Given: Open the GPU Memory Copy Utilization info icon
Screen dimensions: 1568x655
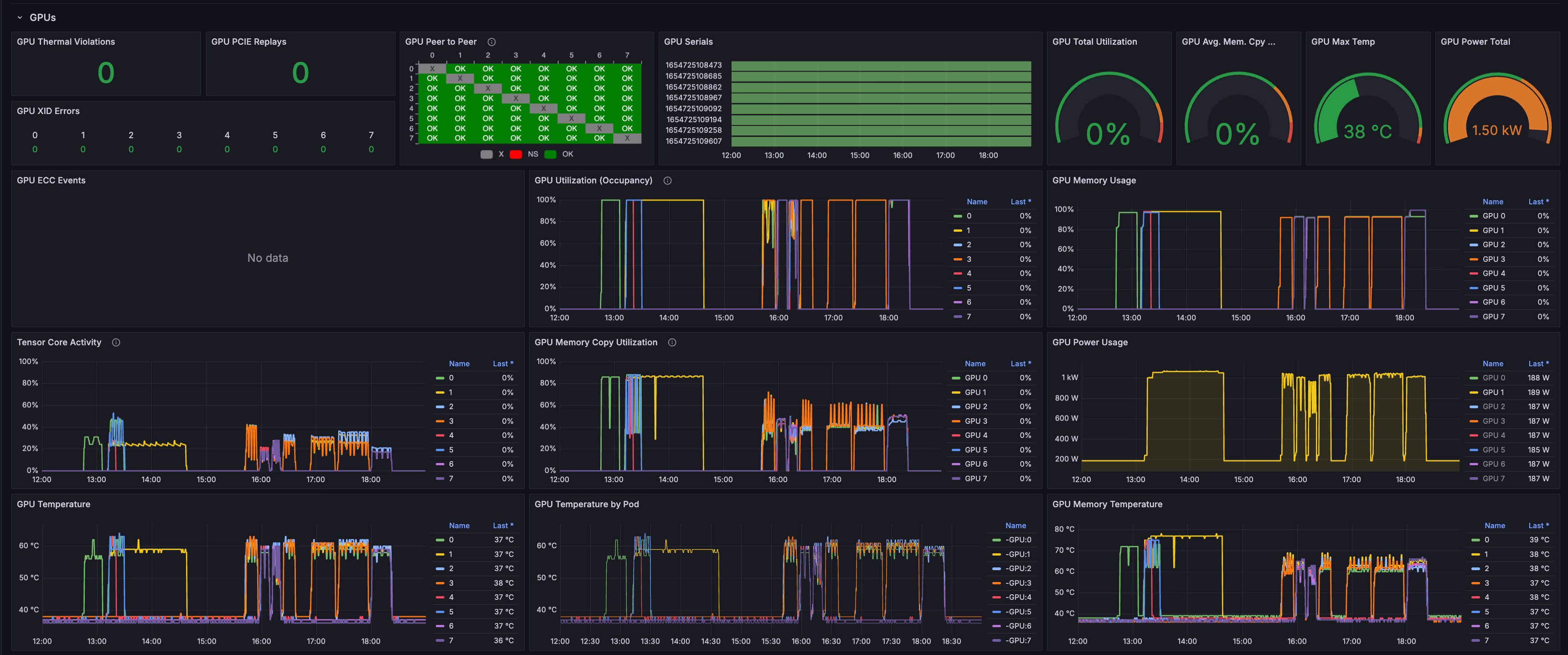Looking at the screenshot, I should pos(672,343).
